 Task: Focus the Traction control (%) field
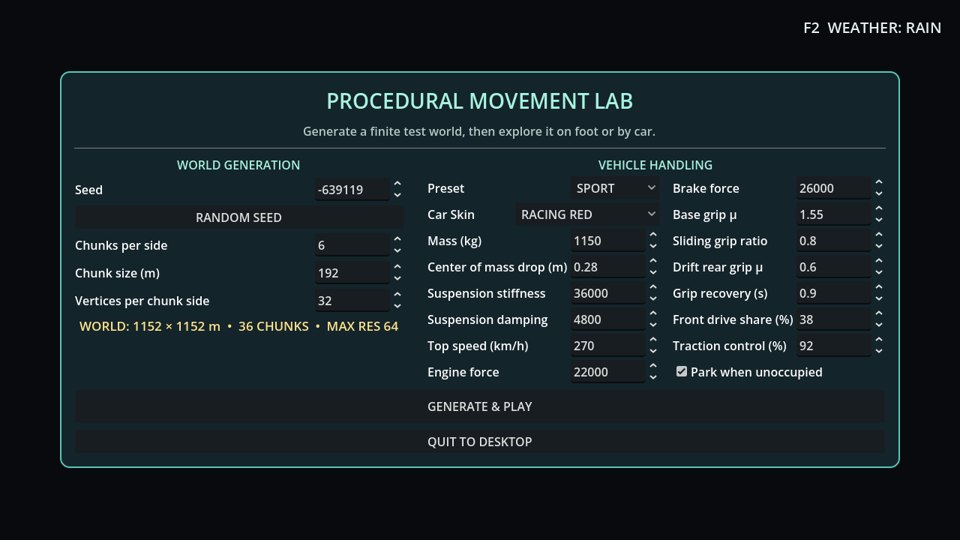coord(834,346)
